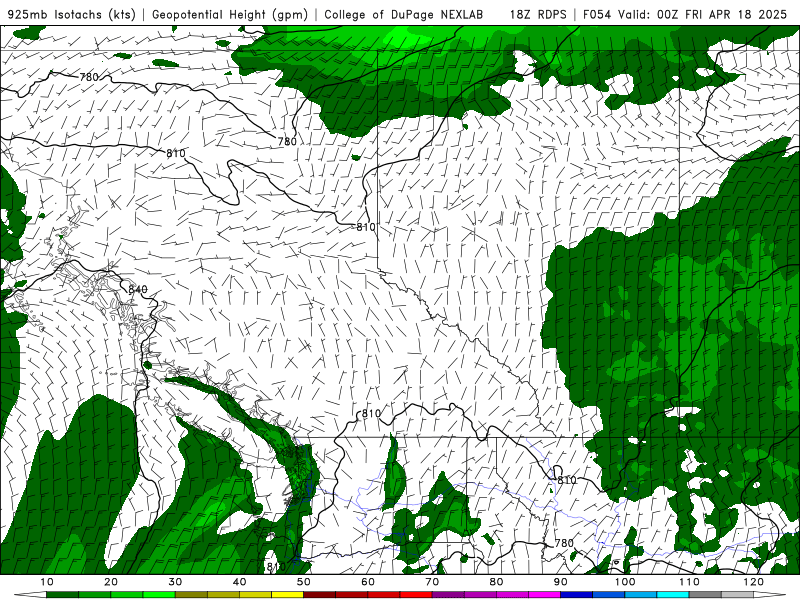Click the scale value "80"
Screen dimensions: 800x600
pos(496,582)
